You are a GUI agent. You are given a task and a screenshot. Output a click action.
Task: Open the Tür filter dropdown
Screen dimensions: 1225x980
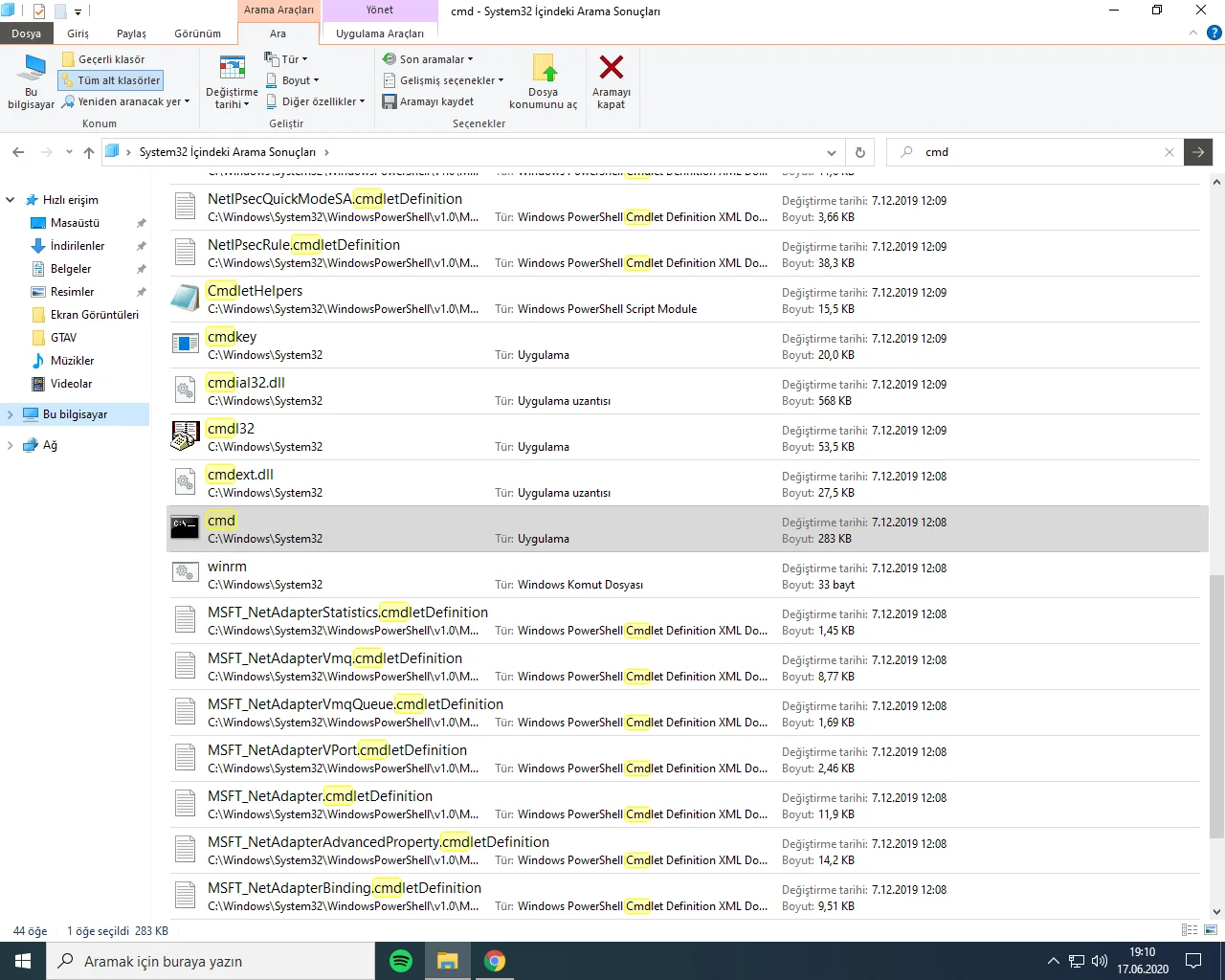click(x=286, y=59)
